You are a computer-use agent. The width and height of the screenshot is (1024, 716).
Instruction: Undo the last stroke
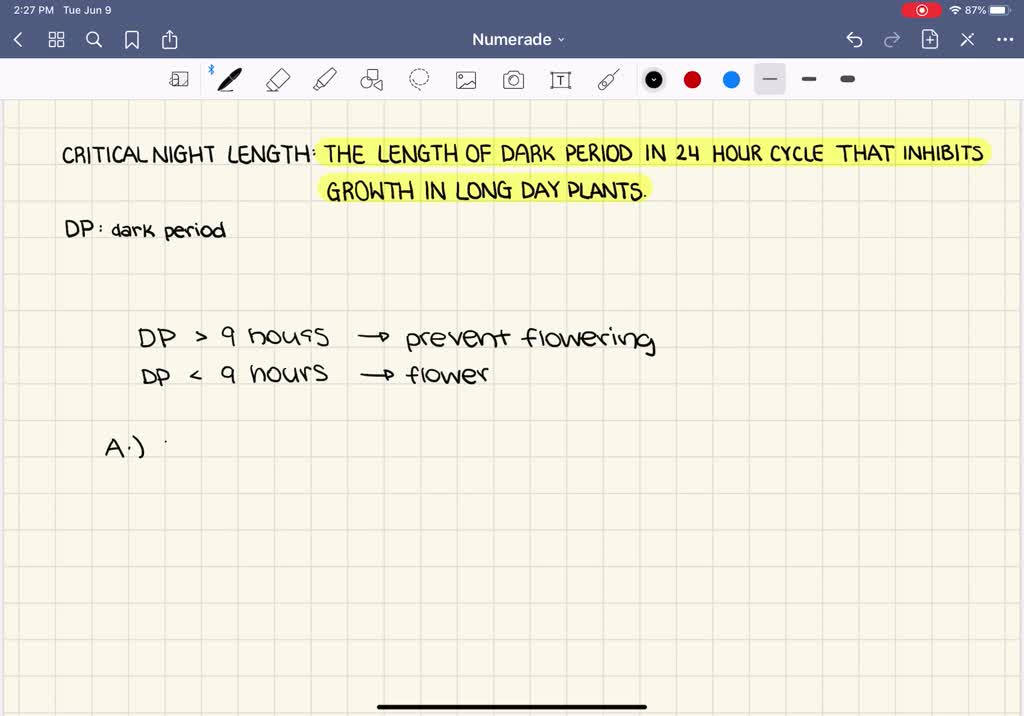pos(853,39)
